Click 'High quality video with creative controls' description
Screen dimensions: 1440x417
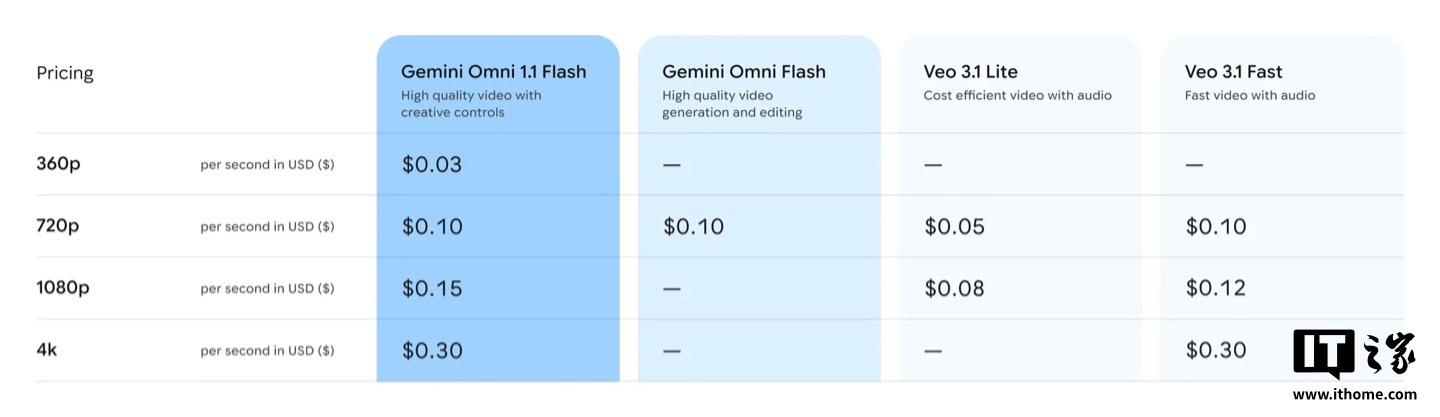point(471,104)
